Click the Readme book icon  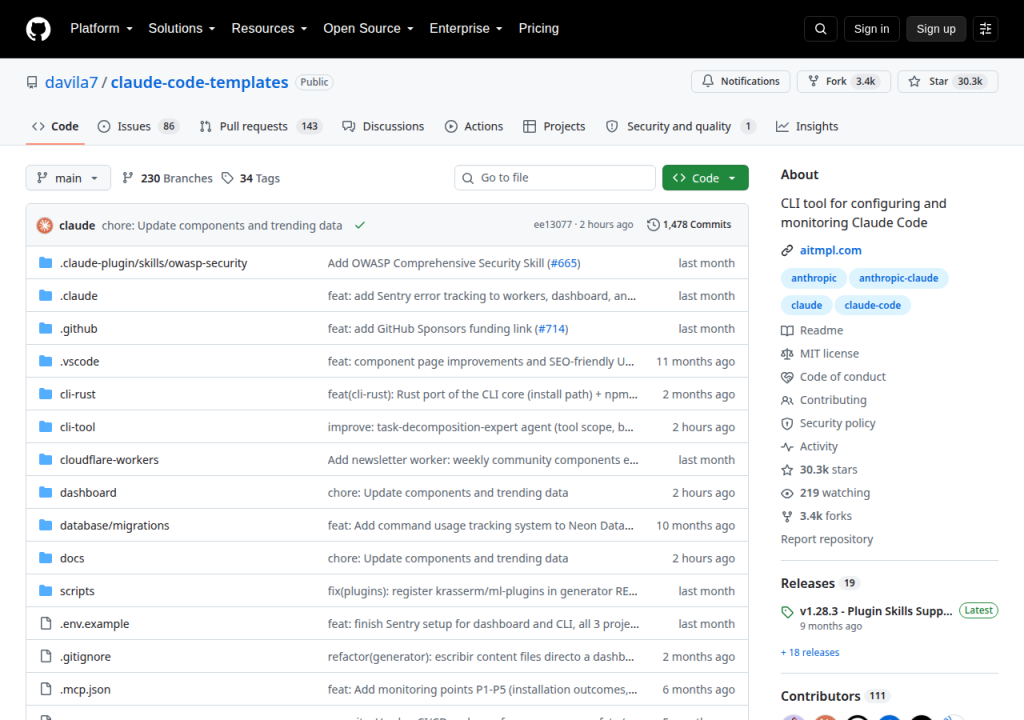pyautogui.click(x=787, y=331)
